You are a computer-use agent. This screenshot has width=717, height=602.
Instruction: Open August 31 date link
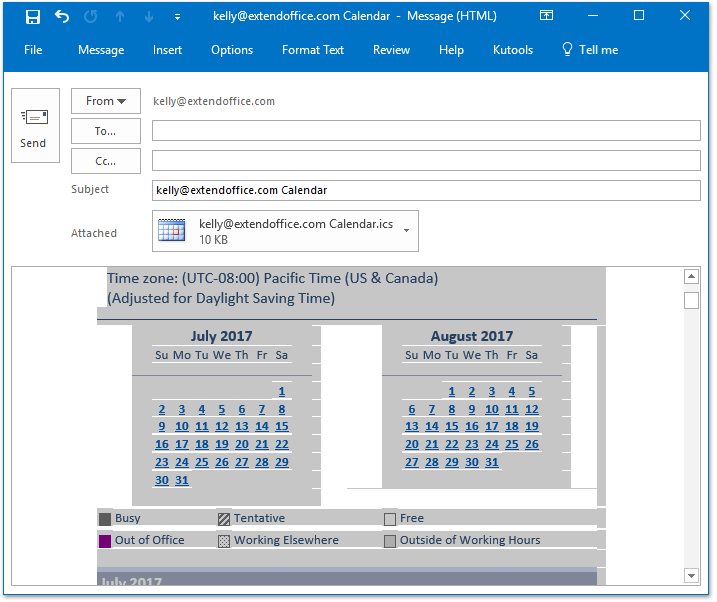pyautogui.click(x=492, y=462)
